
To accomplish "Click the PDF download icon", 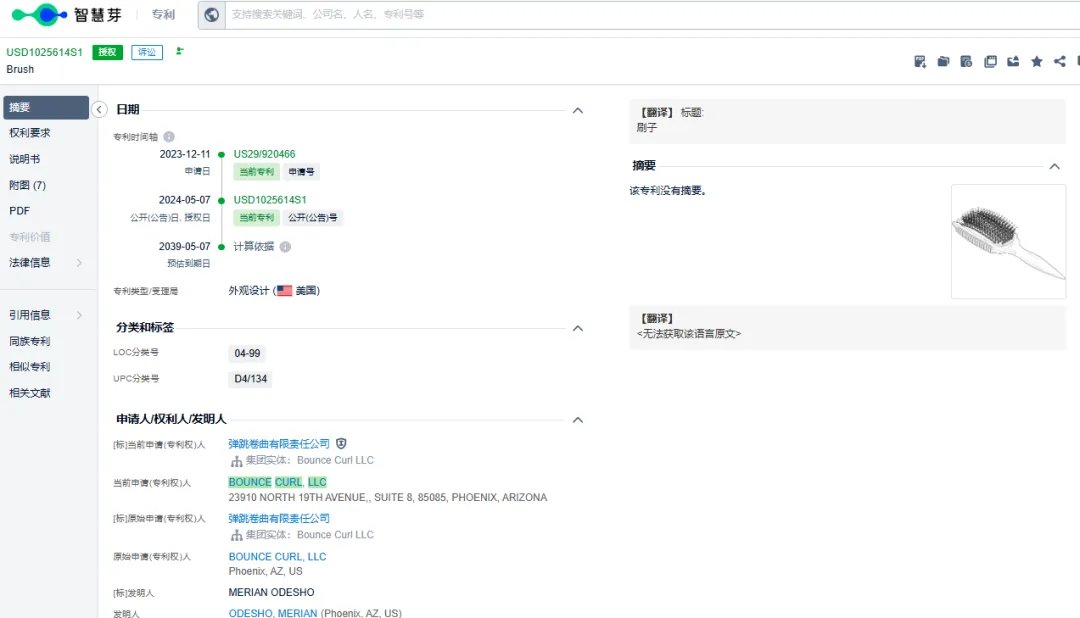I will 920,62.
